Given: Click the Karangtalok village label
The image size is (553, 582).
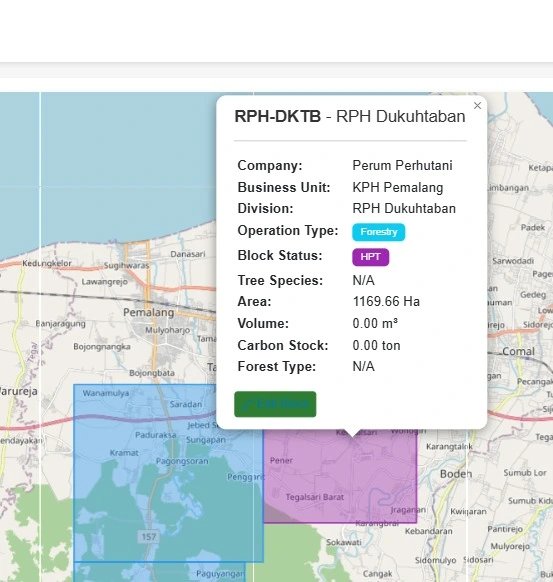Looking at the screenshot, I should pyautogui.click(x=449, y=447).
